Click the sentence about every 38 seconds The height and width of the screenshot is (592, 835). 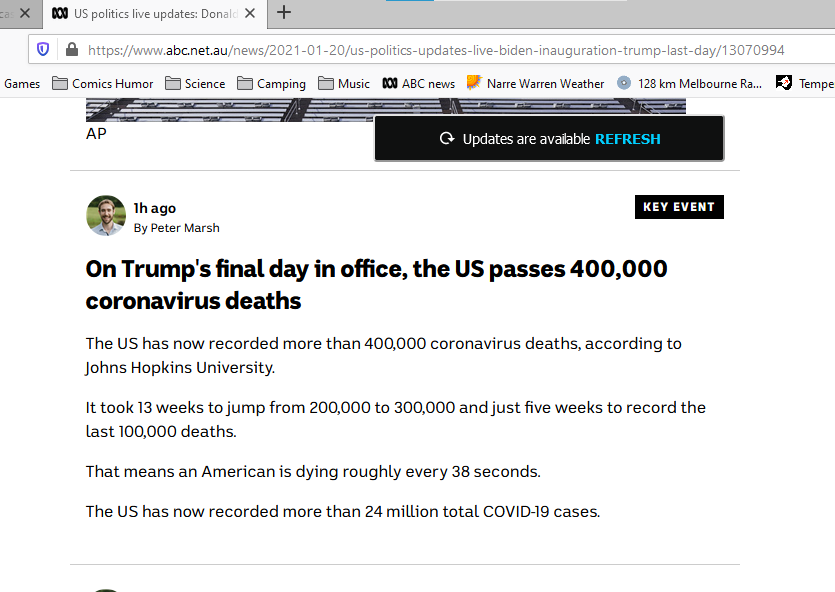click(313, 472)
